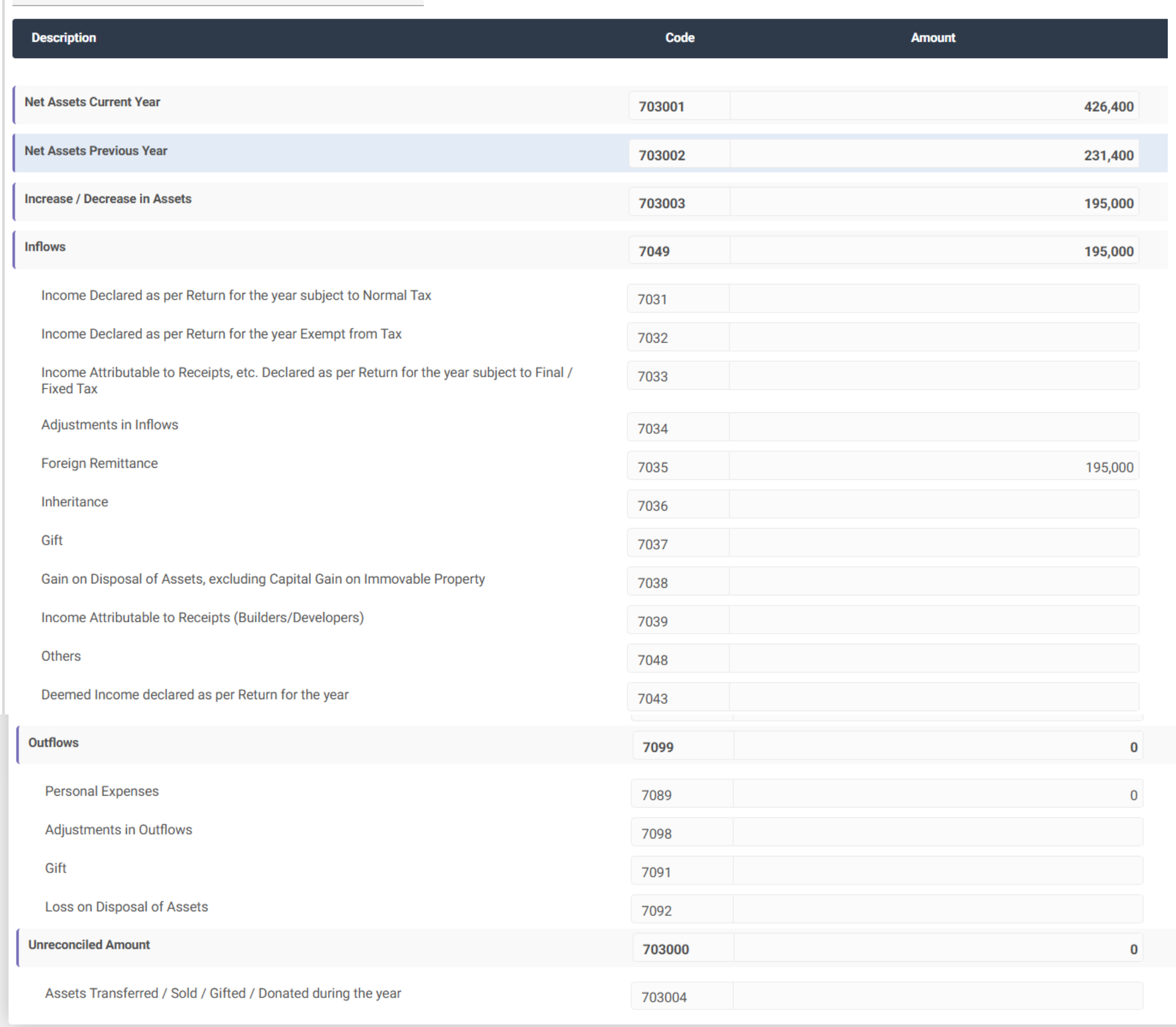
Task: Click Builders/Developers receipts amount field
Action: point(934,620)
